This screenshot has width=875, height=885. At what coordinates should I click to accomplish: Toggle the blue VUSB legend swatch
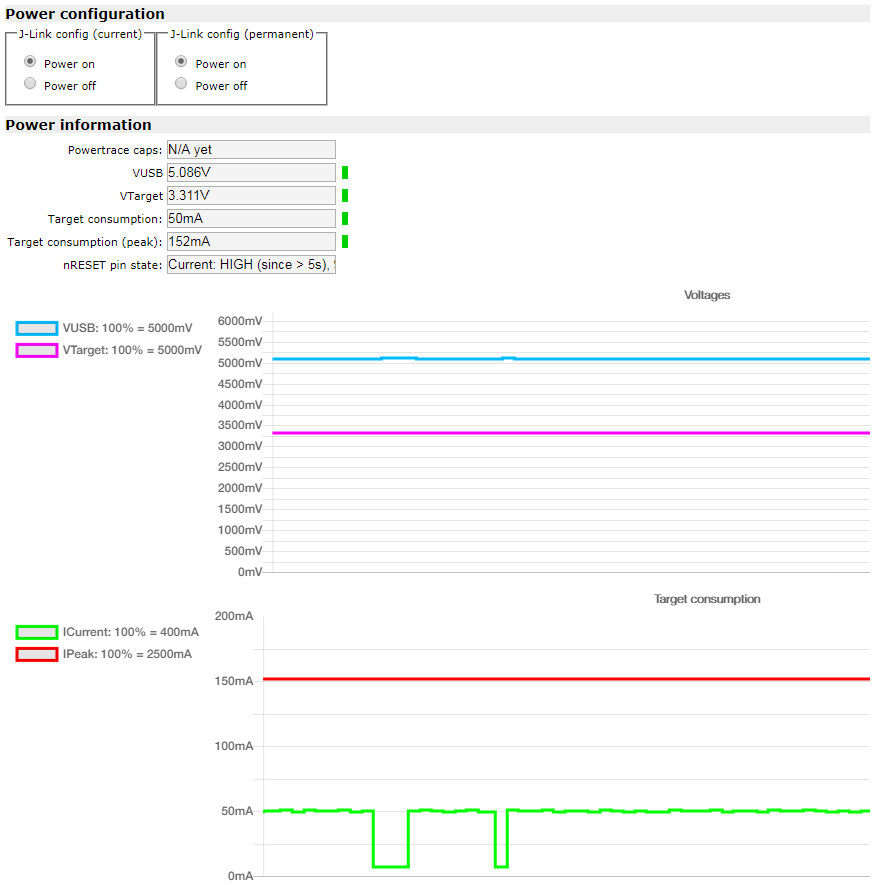pos(37,328)
